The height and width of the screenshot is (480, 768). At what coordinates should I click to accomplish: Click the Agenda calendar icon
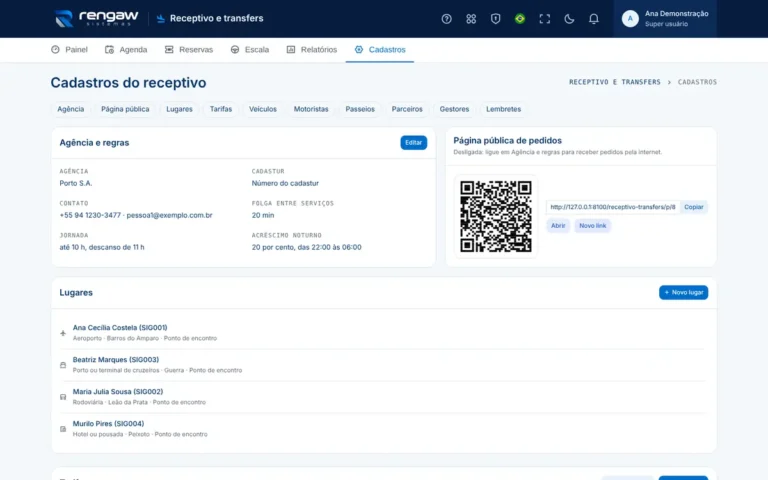[109, 49]
